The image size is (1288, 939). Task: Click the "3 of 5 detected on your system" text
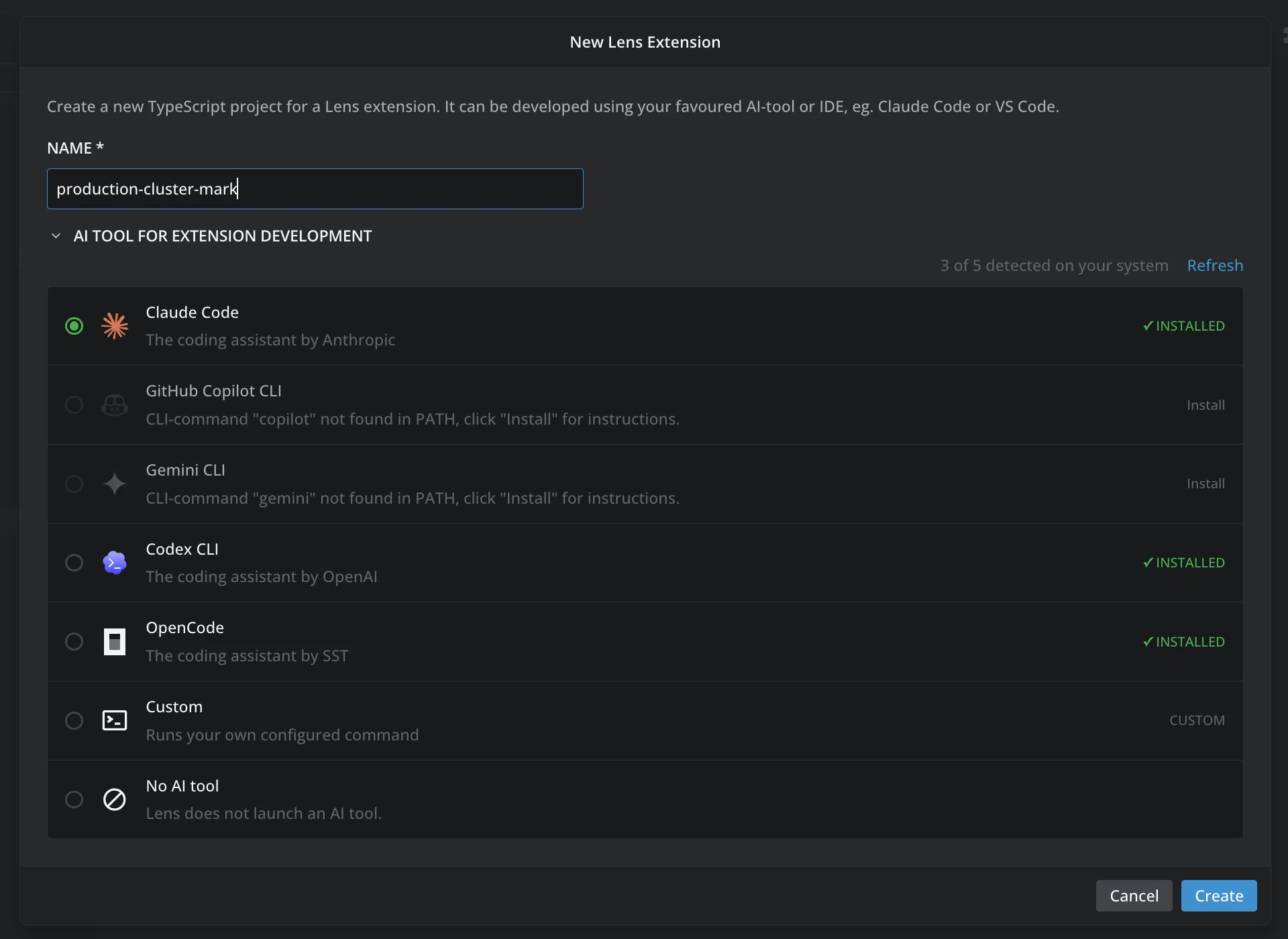pyautogui.click(x=1054, y=266)
